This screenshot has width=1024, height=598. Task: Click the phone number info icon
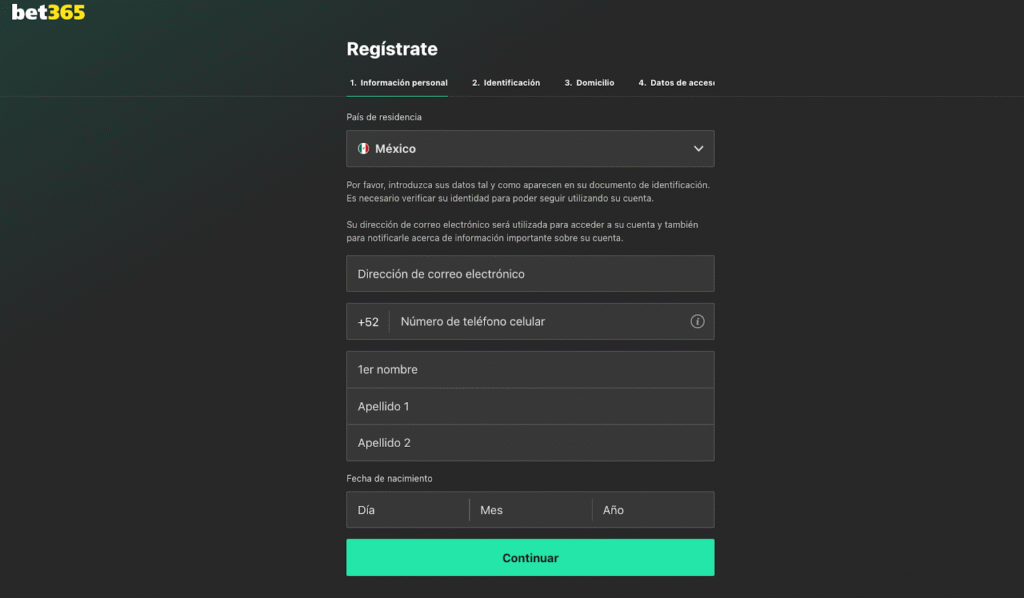[699, 321]
